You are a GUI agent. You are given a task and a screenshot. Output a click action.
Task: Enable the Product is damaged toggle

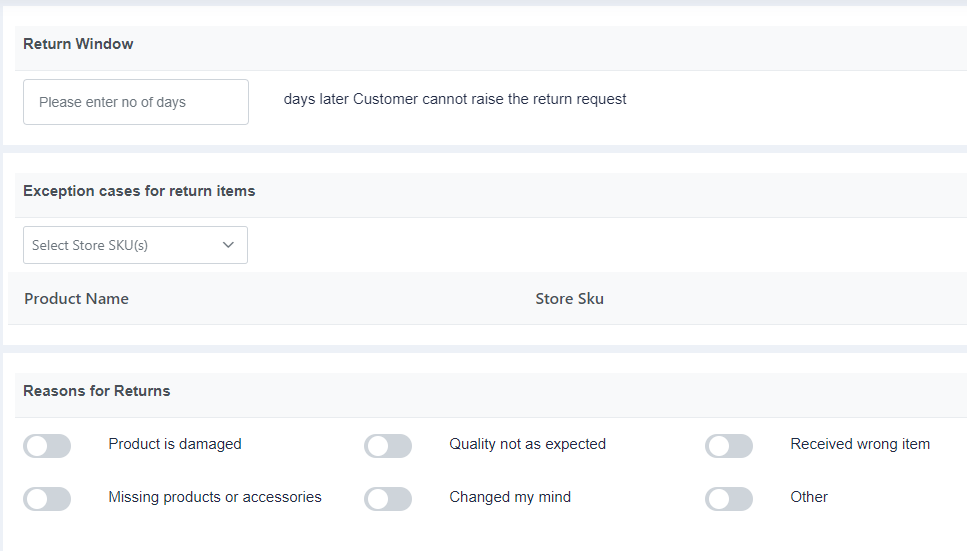tap(47, 445)
